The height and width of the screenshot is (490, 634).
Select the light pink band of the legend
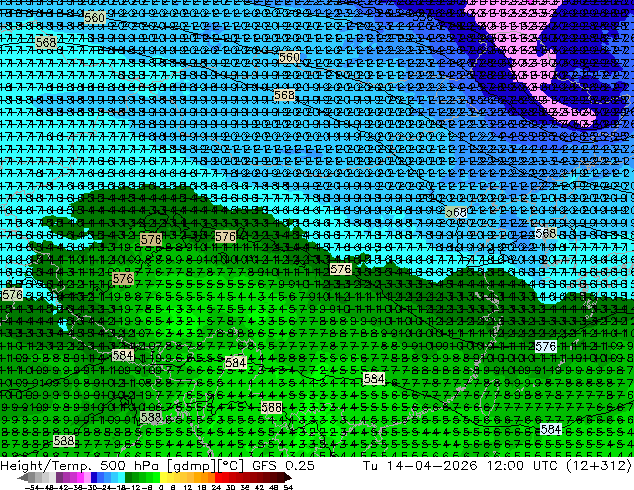pos(87,477)
